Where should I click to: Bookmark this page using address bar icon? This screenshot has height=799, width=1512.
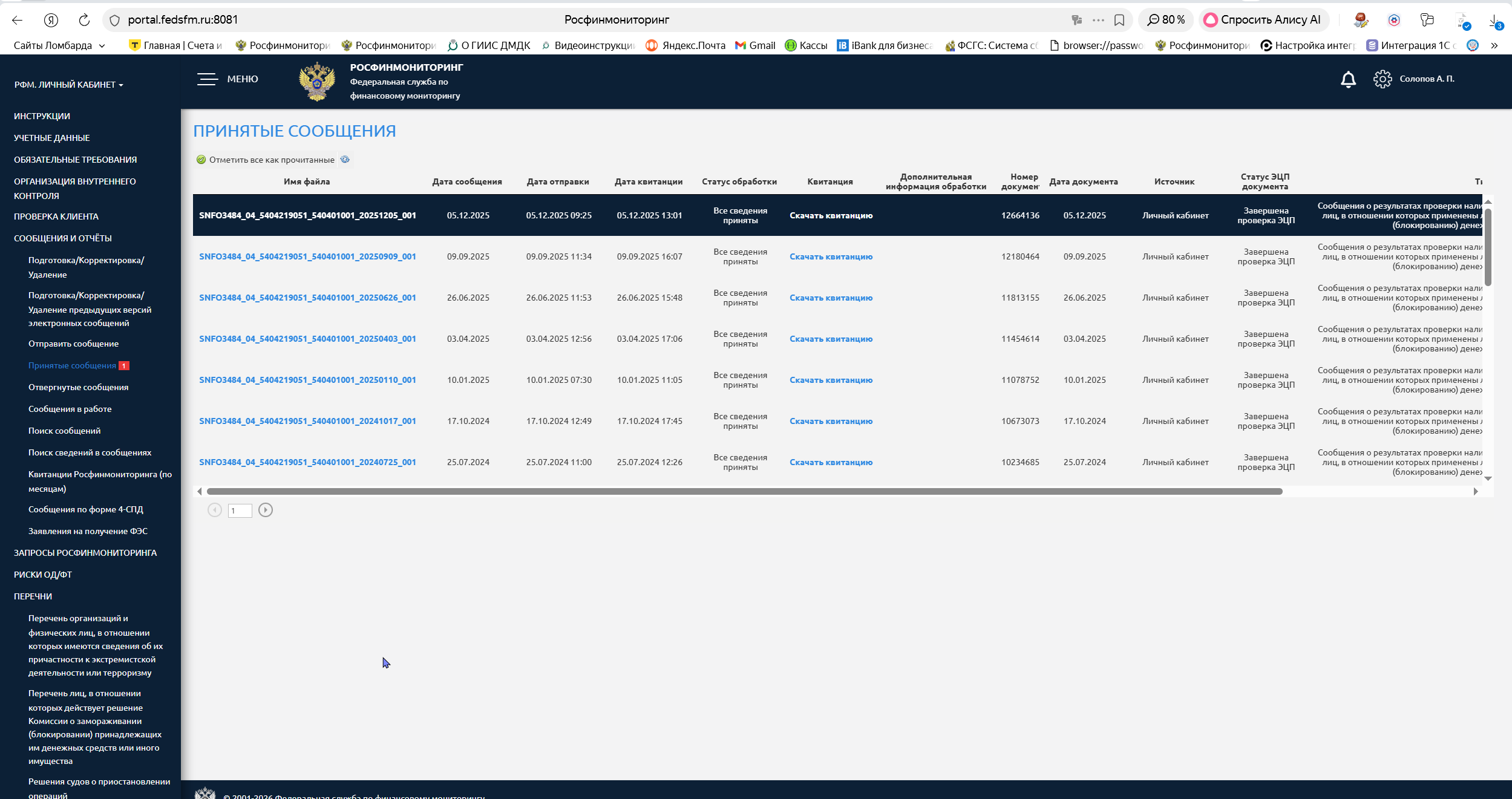tap(1119, 20)
